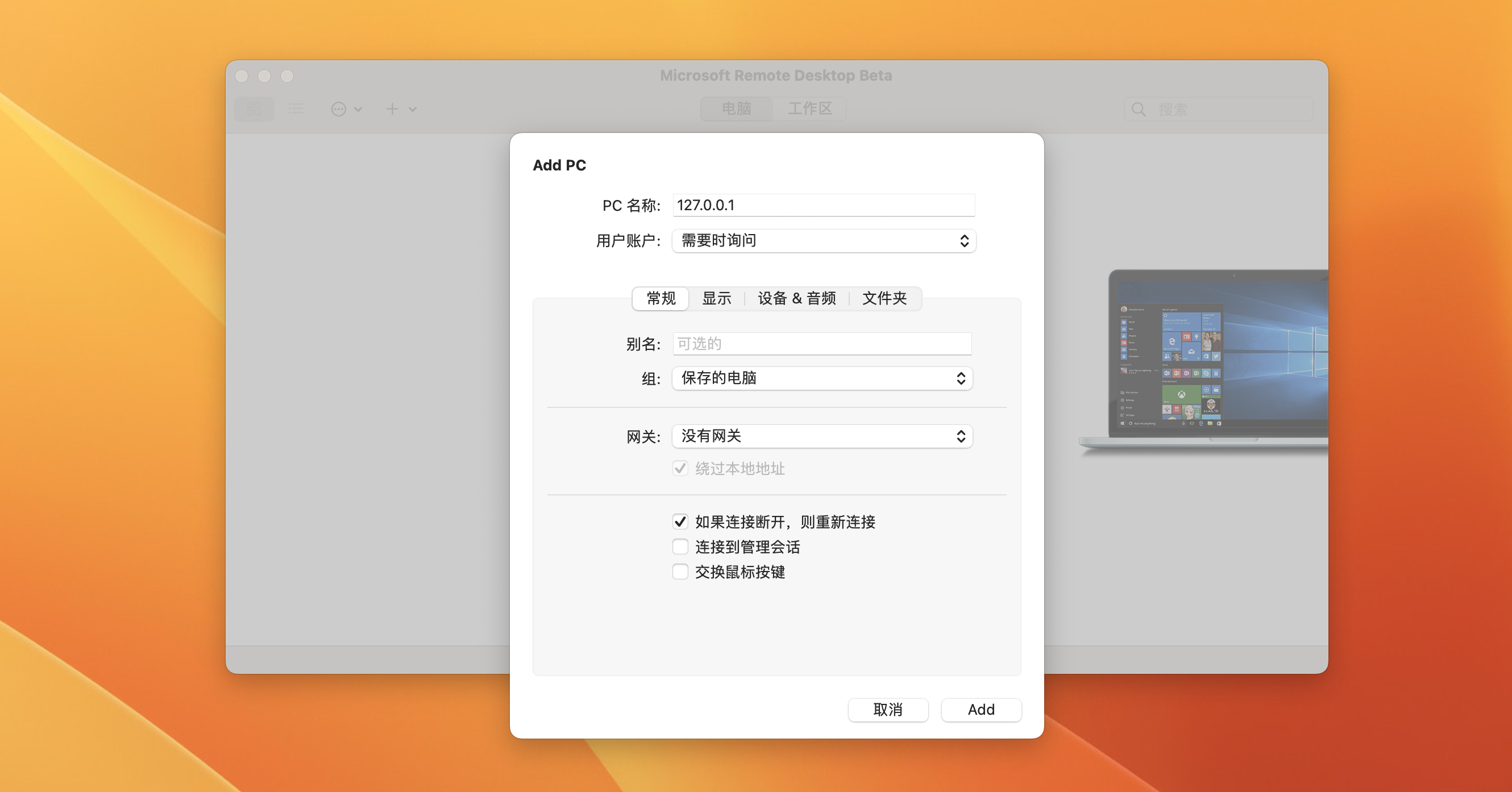
Task: Switch to the 设备 & 音频 tab
Action: 796,299
